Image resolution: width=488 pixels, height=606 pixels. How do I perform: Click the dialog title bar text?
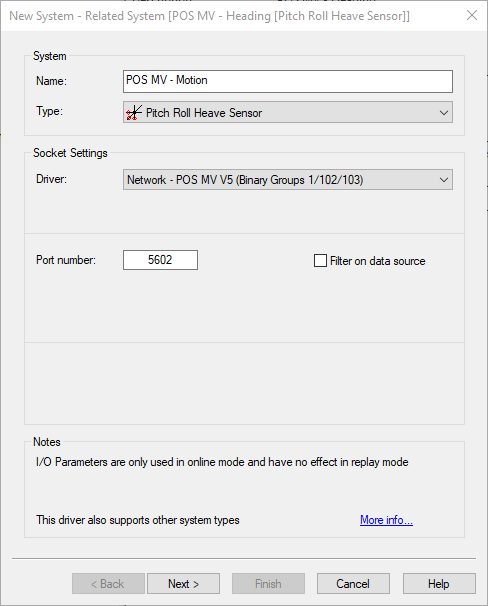(209, 16)
